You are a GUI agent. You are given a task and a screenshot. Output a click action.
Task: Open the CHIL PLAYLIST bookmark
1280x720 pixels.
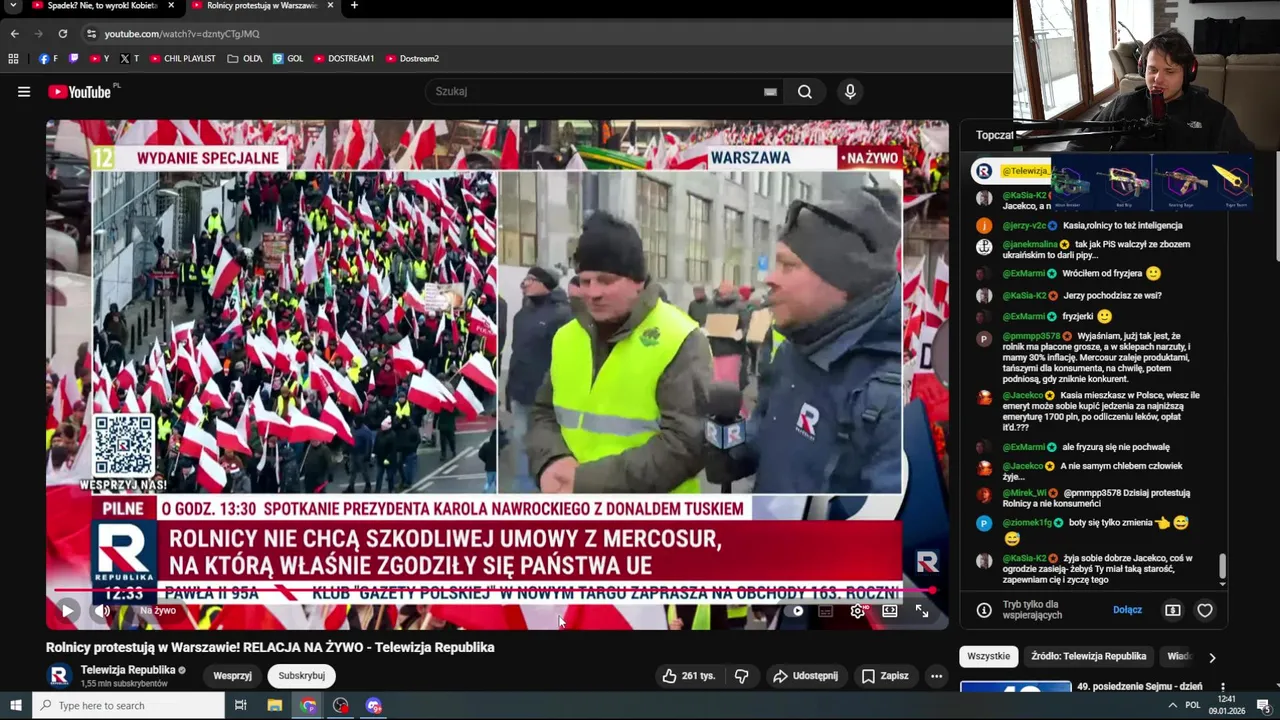pos(183,59)
